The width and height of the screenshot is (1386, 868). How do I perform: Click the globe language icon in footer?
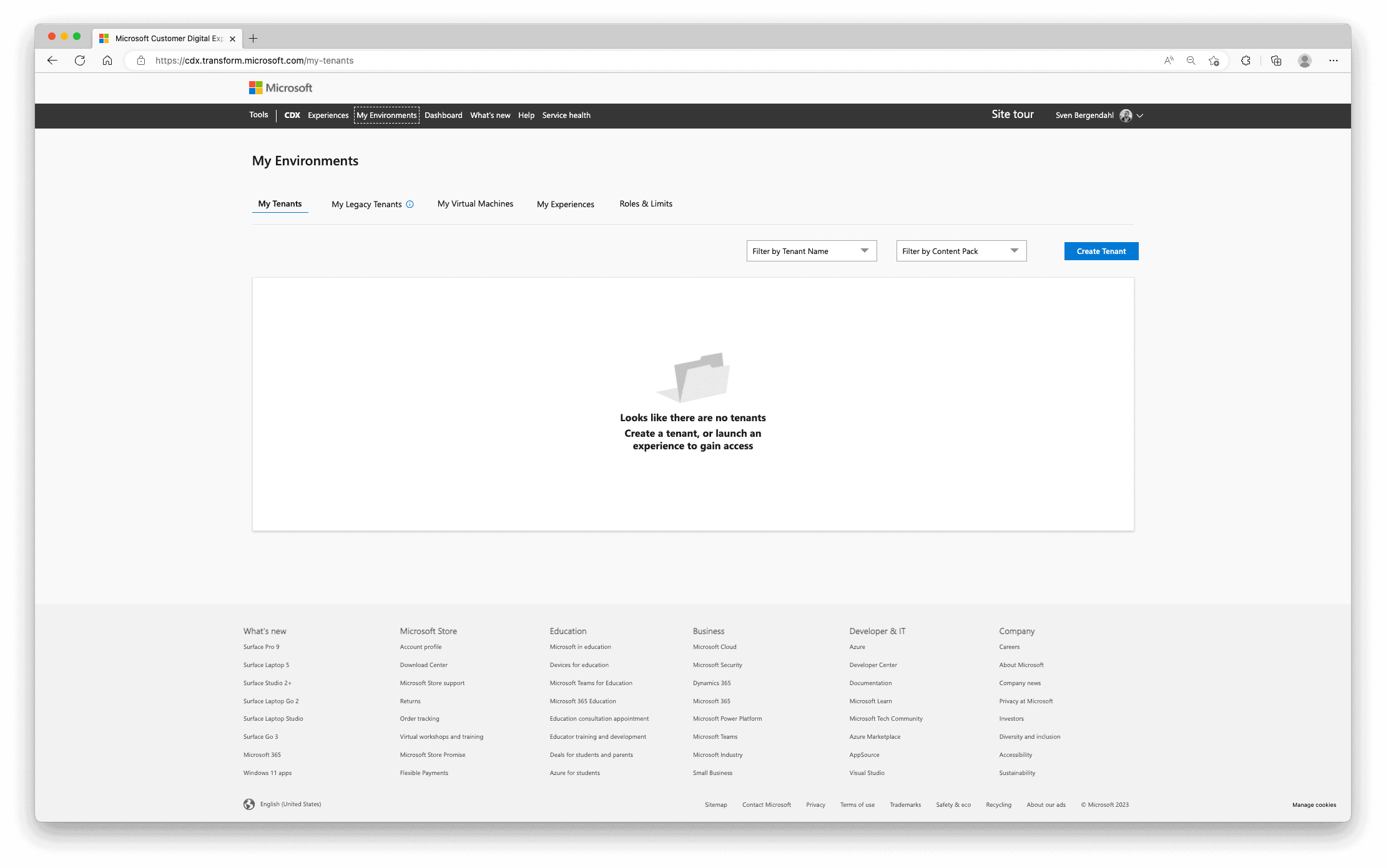pyautogui.click(x=249, y=804)
